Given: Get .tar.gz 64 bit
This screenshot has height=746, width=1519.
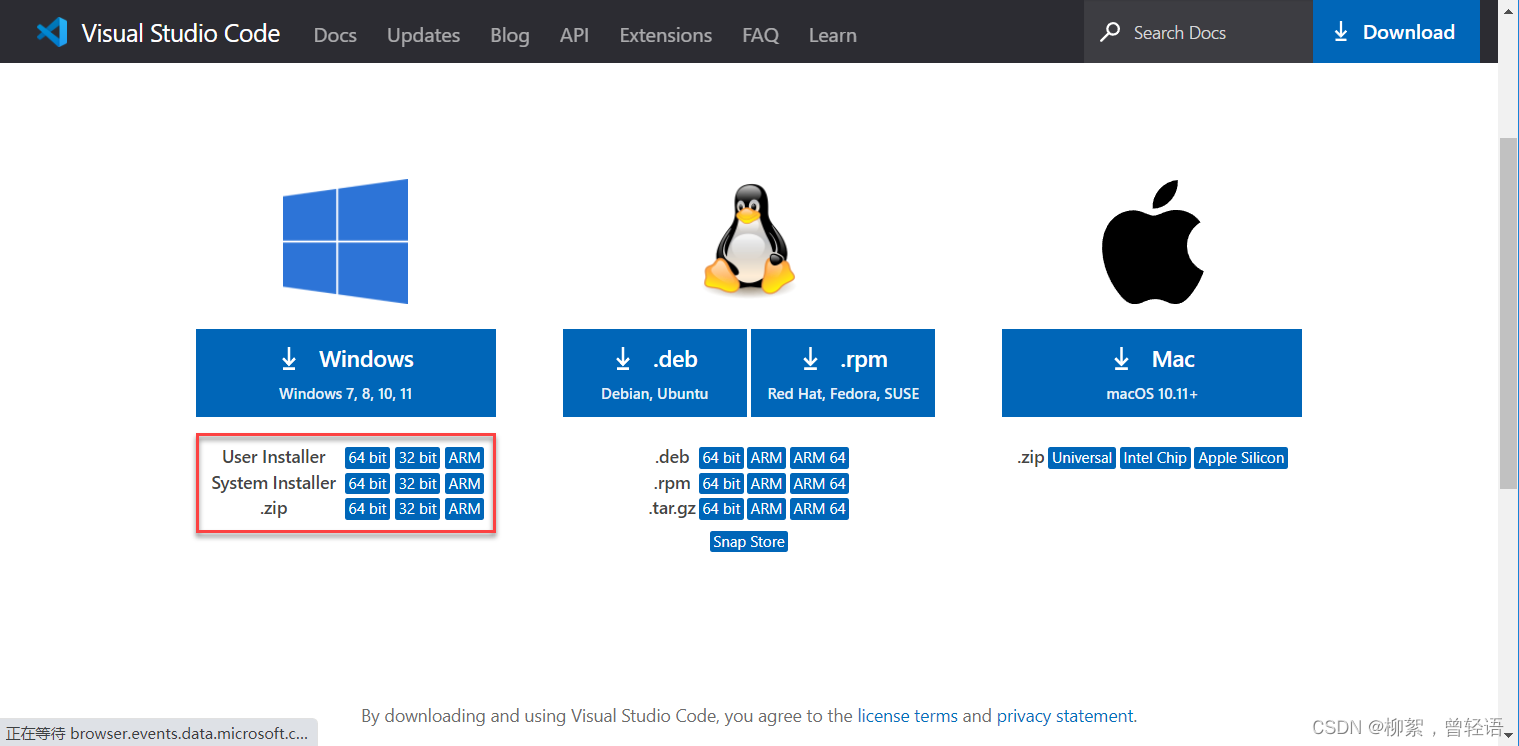Looking at the screenshot, I should 721,509.
